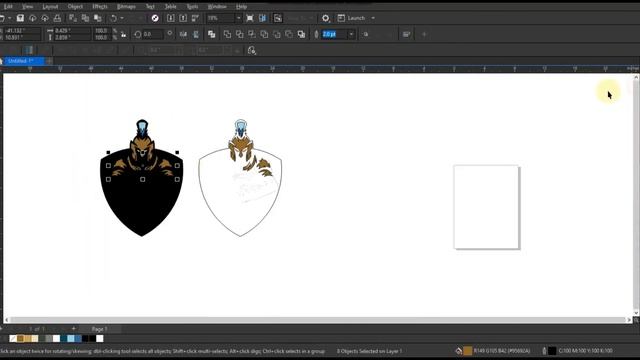The width and height of the screenshot is (640, 360).
Task: Click the Weld shapes icon
Action: [x=227, y=34]
